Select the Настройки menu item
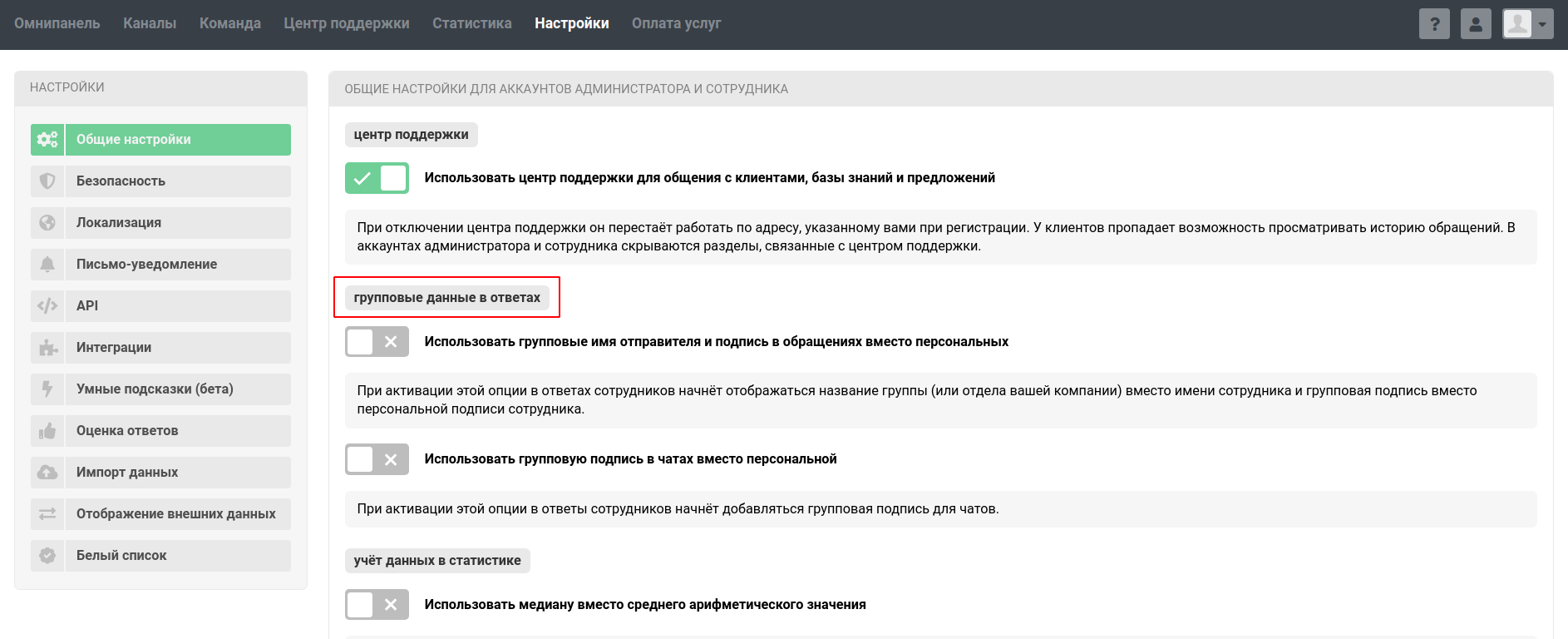The image size is (1568, 639). click(x=572, y=23)
